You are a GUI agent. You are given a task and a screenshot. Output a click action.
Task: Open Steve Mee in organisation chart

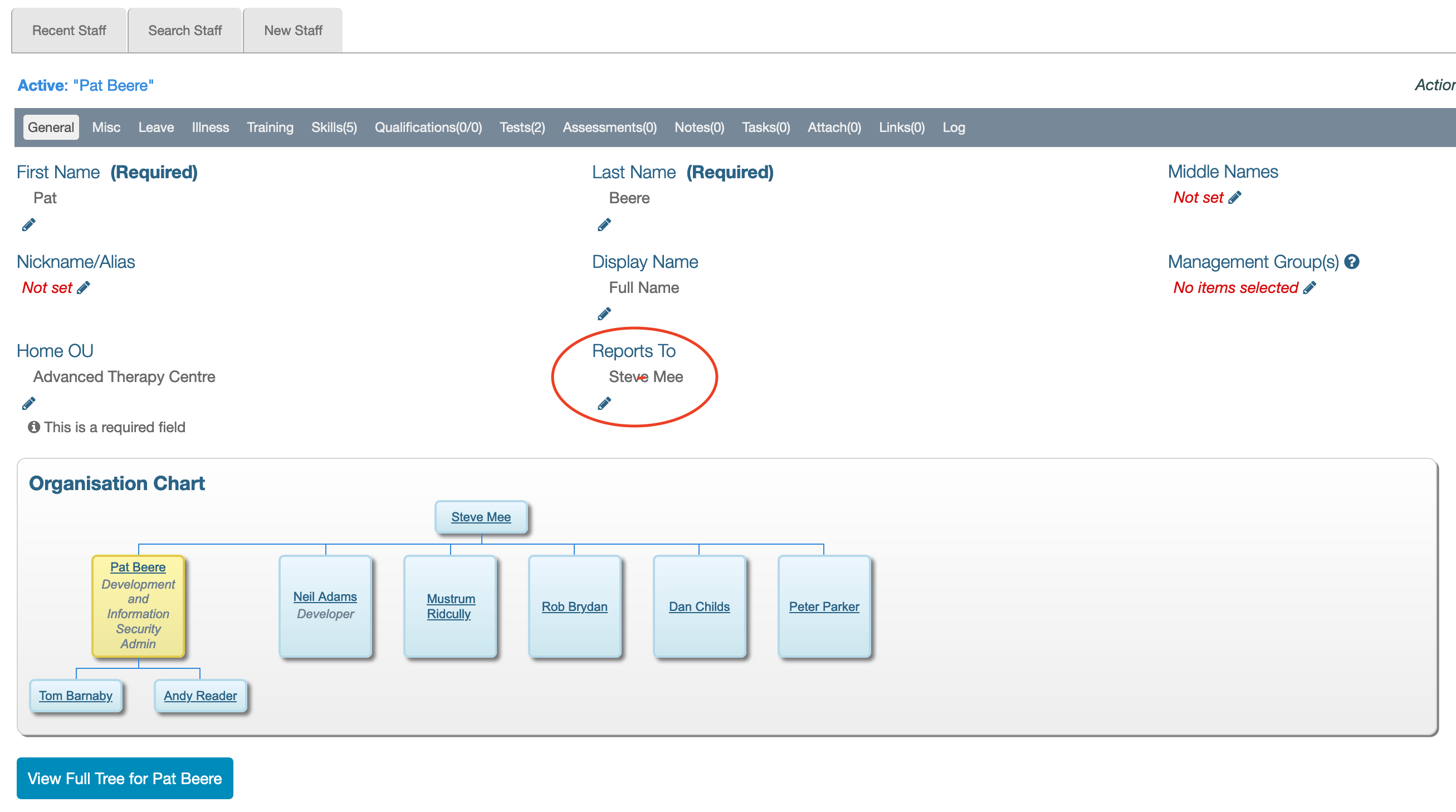pos(481,517)
